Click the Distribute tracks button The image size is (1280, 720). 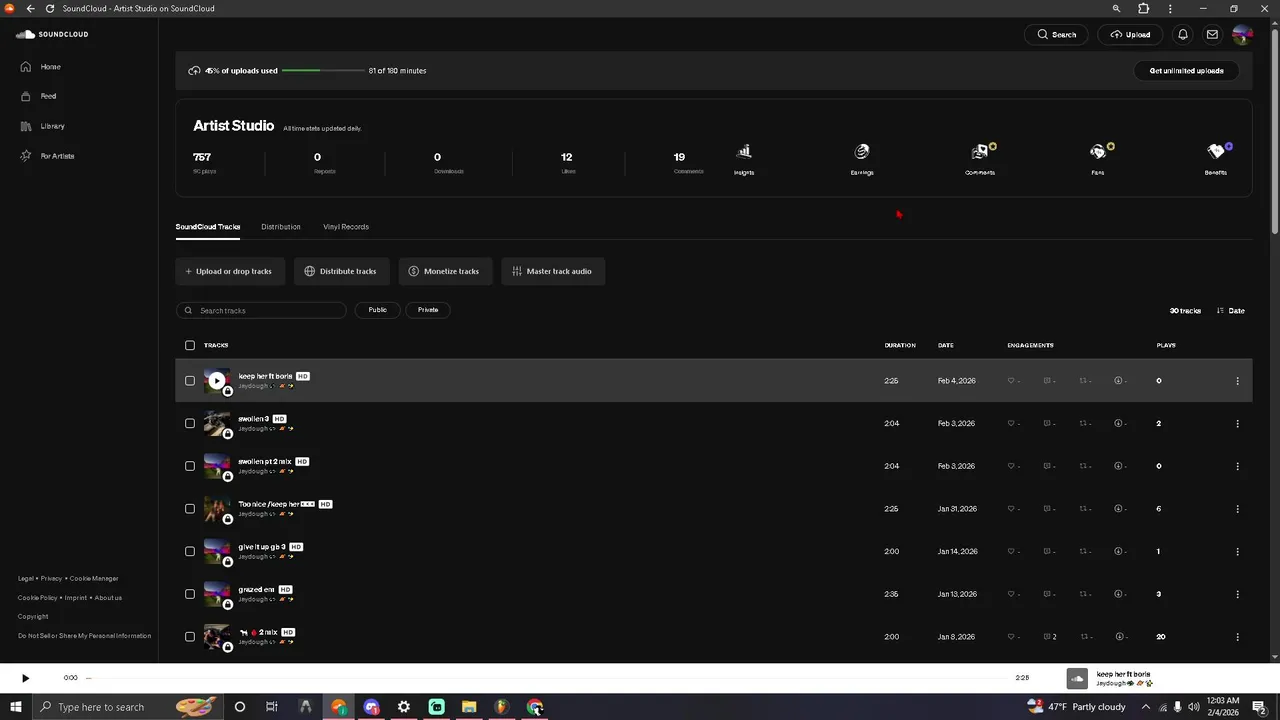341,271
